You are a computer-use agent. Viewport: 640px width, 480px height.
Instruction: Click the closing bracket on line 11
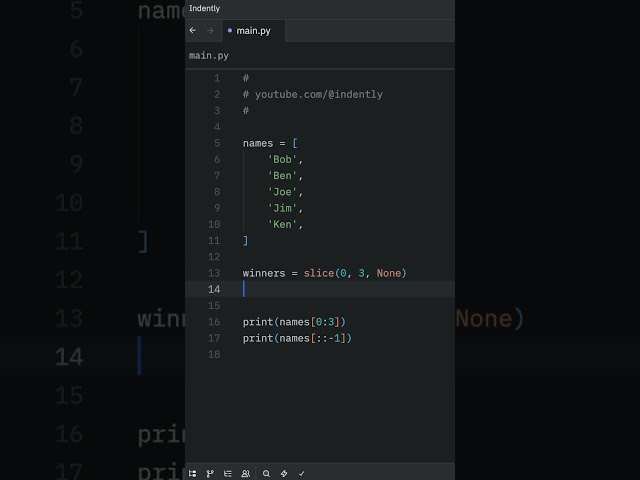[245, 241]
